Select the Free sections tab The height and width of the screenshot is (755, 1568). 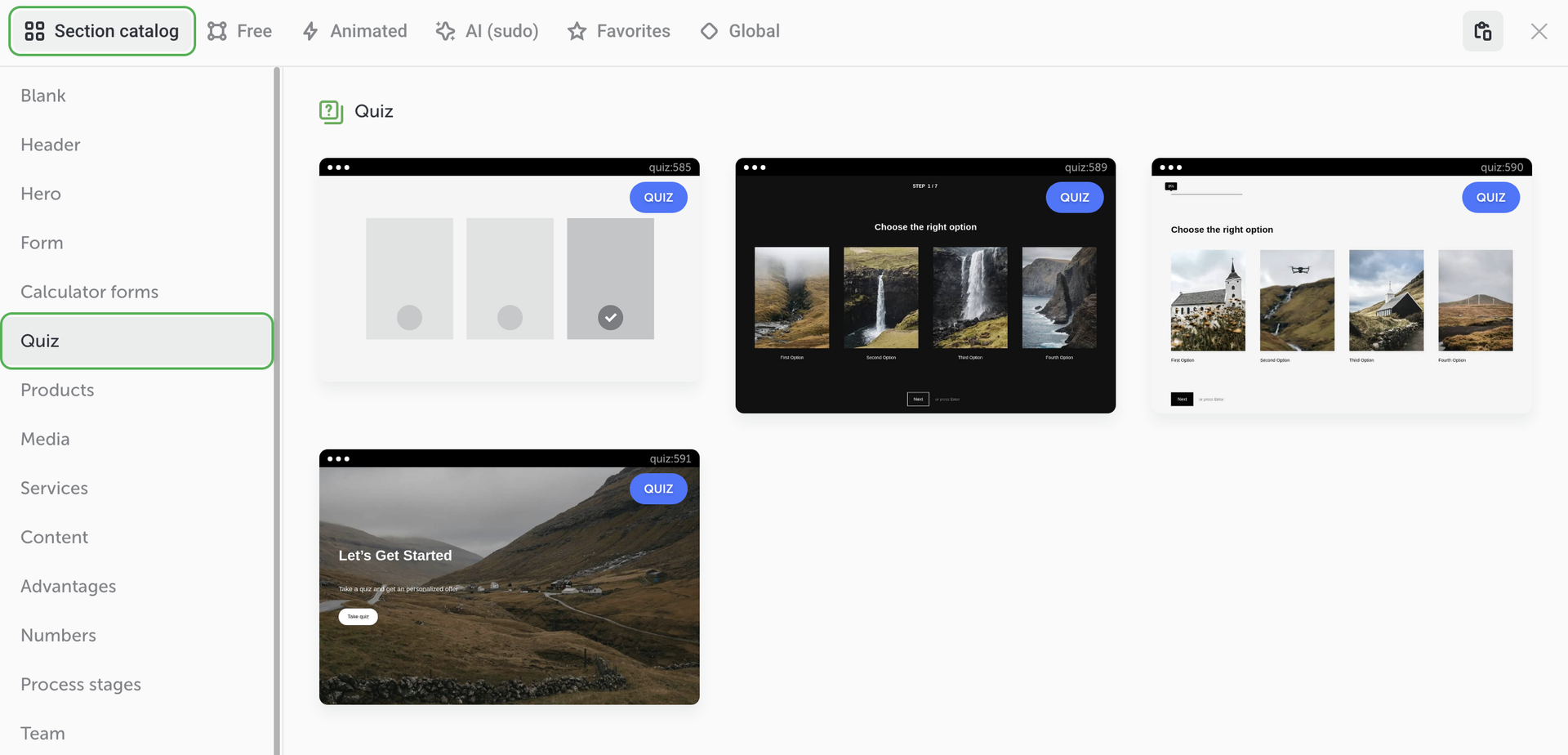pyautogui.click(x=239, y=31)
